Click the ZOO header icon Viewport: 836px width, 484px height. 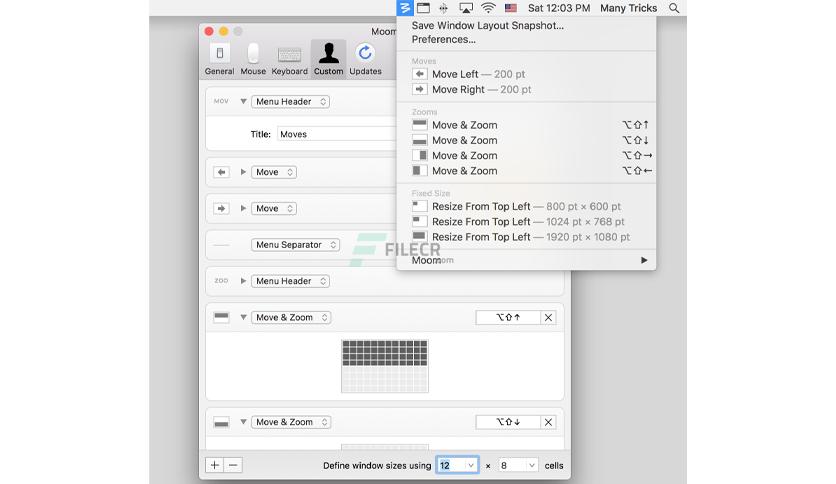coord(221,281)
